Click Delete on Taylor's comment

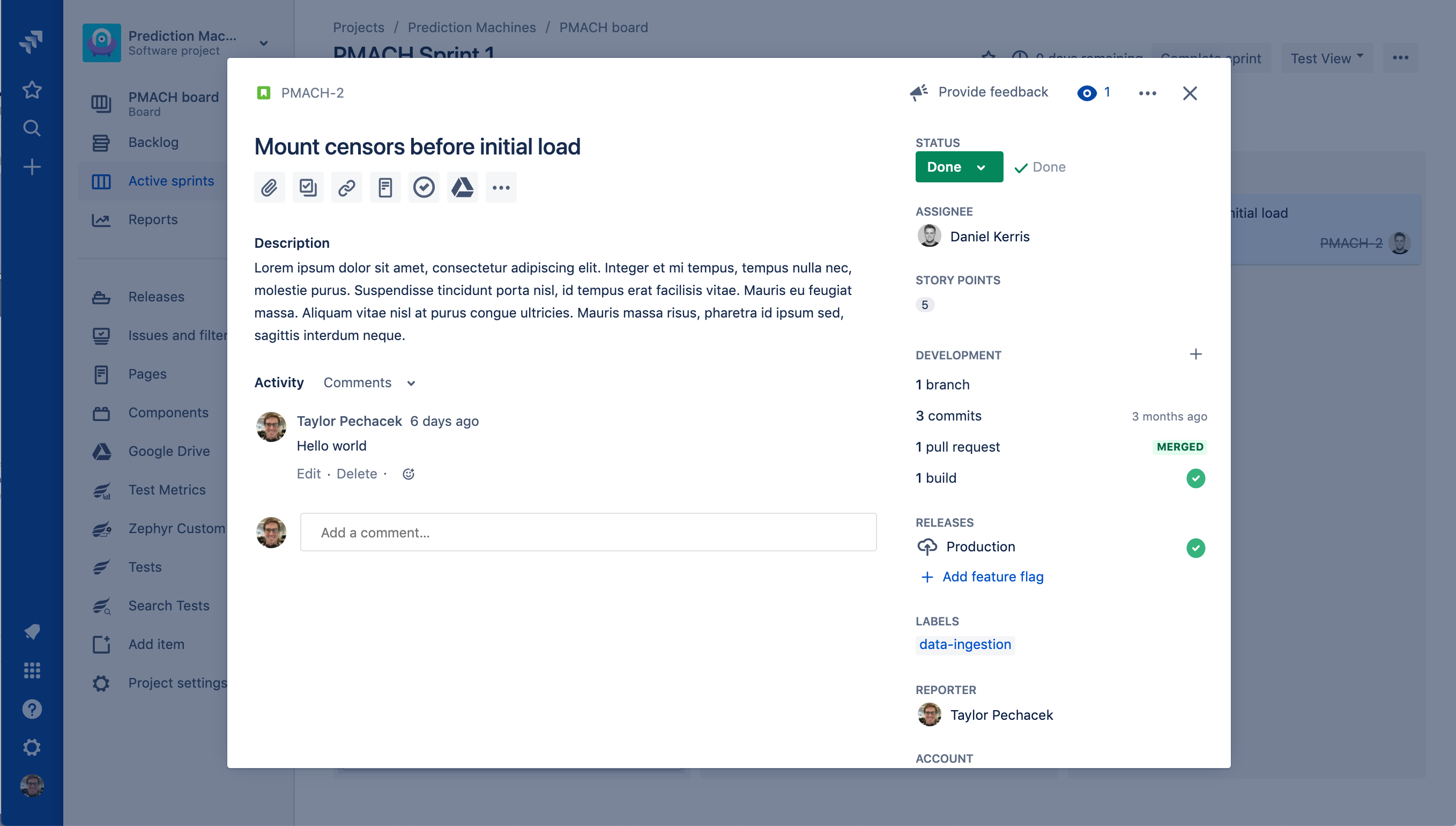[x=356, y=474]
